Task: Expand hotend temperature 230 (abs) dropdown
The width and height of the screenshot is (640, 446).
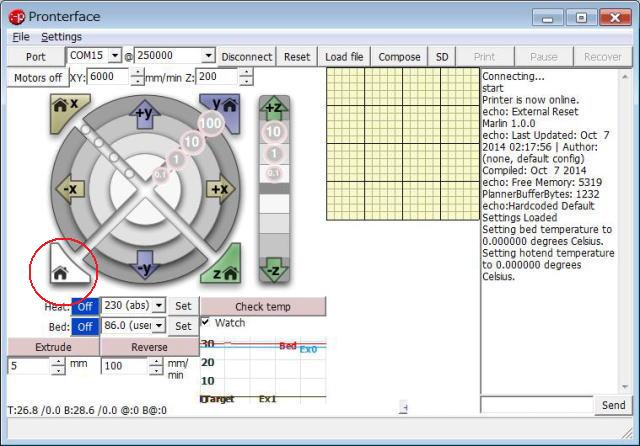Action: [159, 305]
